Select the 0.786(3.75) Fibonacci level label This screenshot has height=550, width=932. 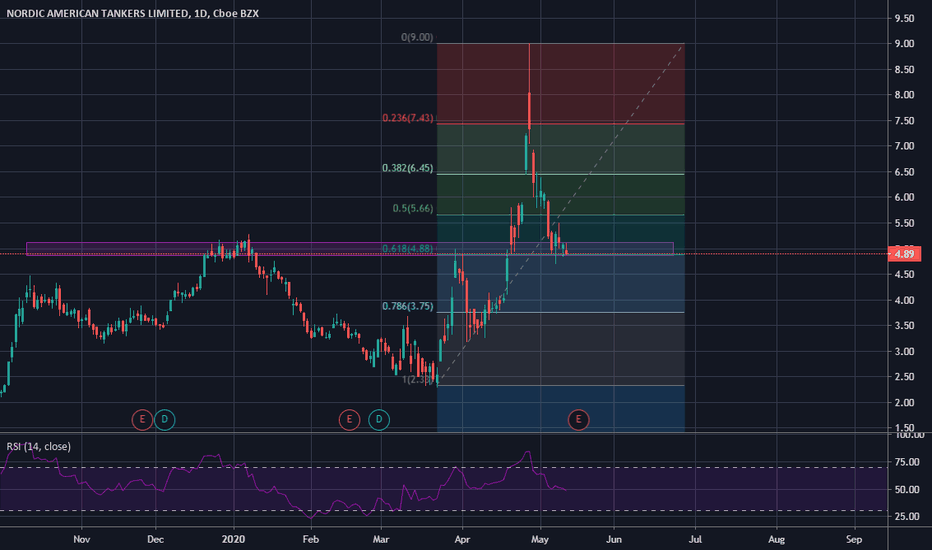408,306
